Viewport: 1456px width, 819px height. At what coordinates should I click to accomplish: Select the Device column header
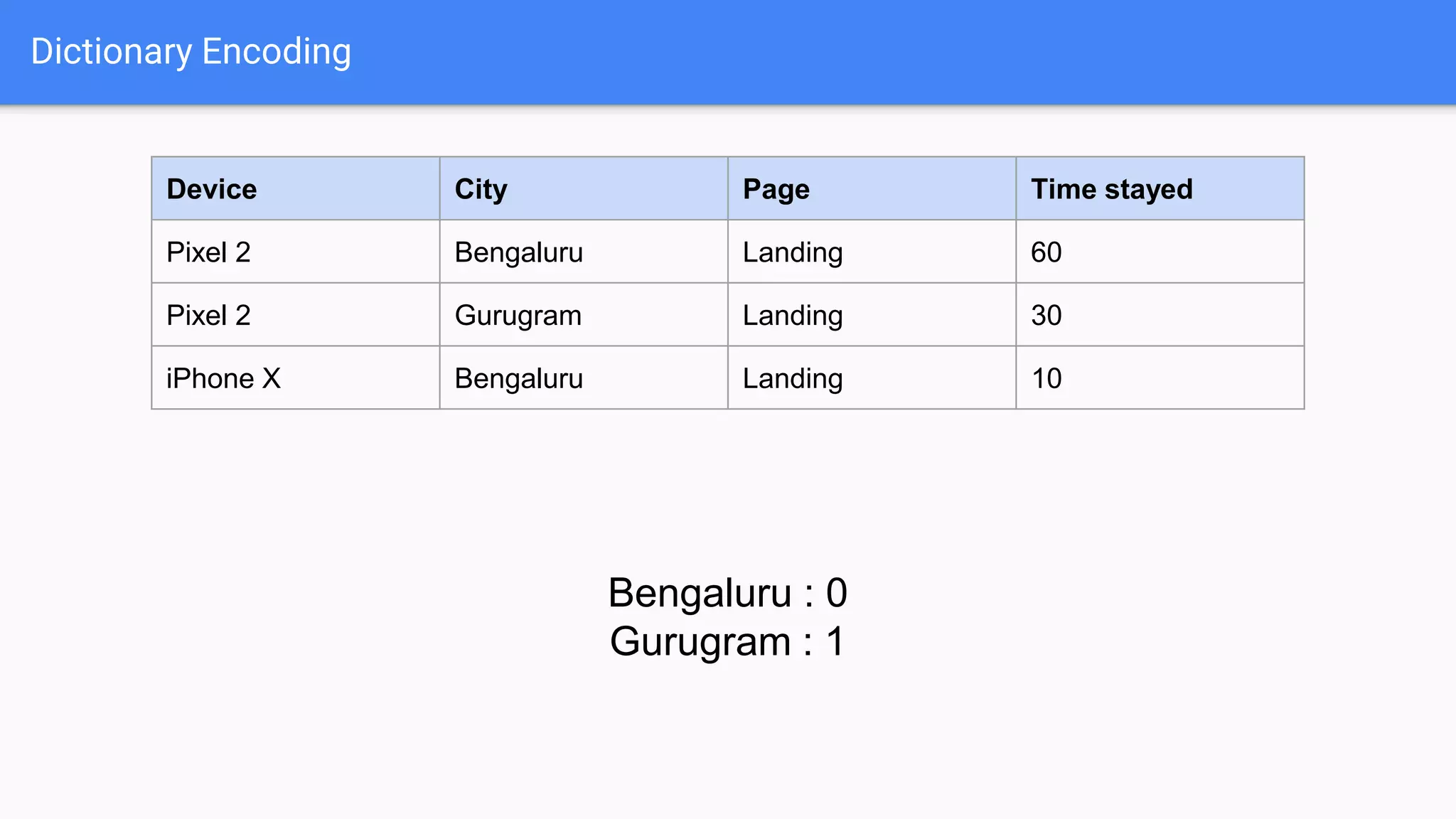212,189
